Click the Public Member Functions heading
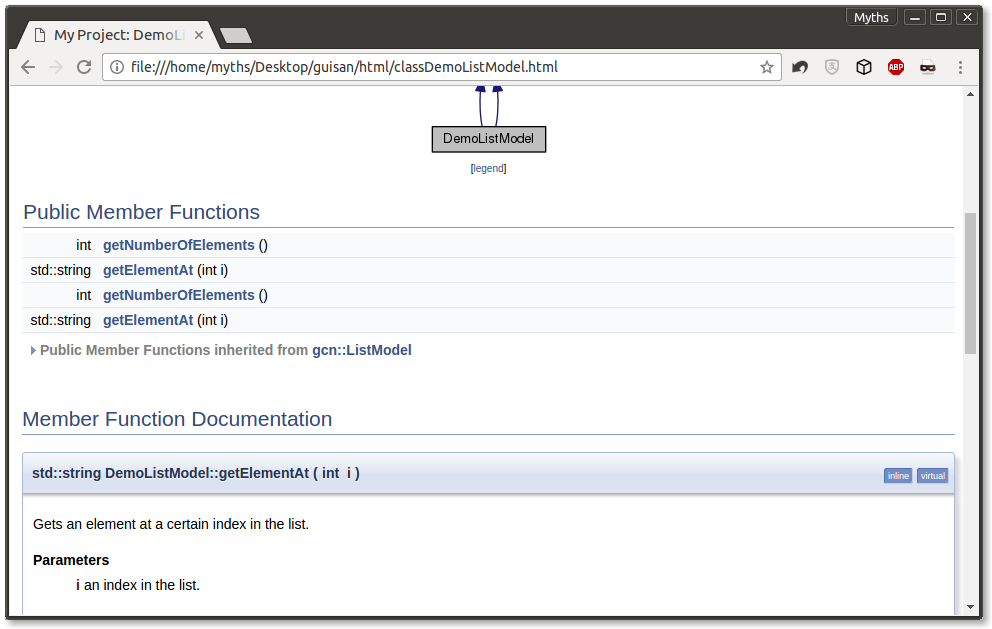This screenshot has height=629, width=992. (142, 212)
